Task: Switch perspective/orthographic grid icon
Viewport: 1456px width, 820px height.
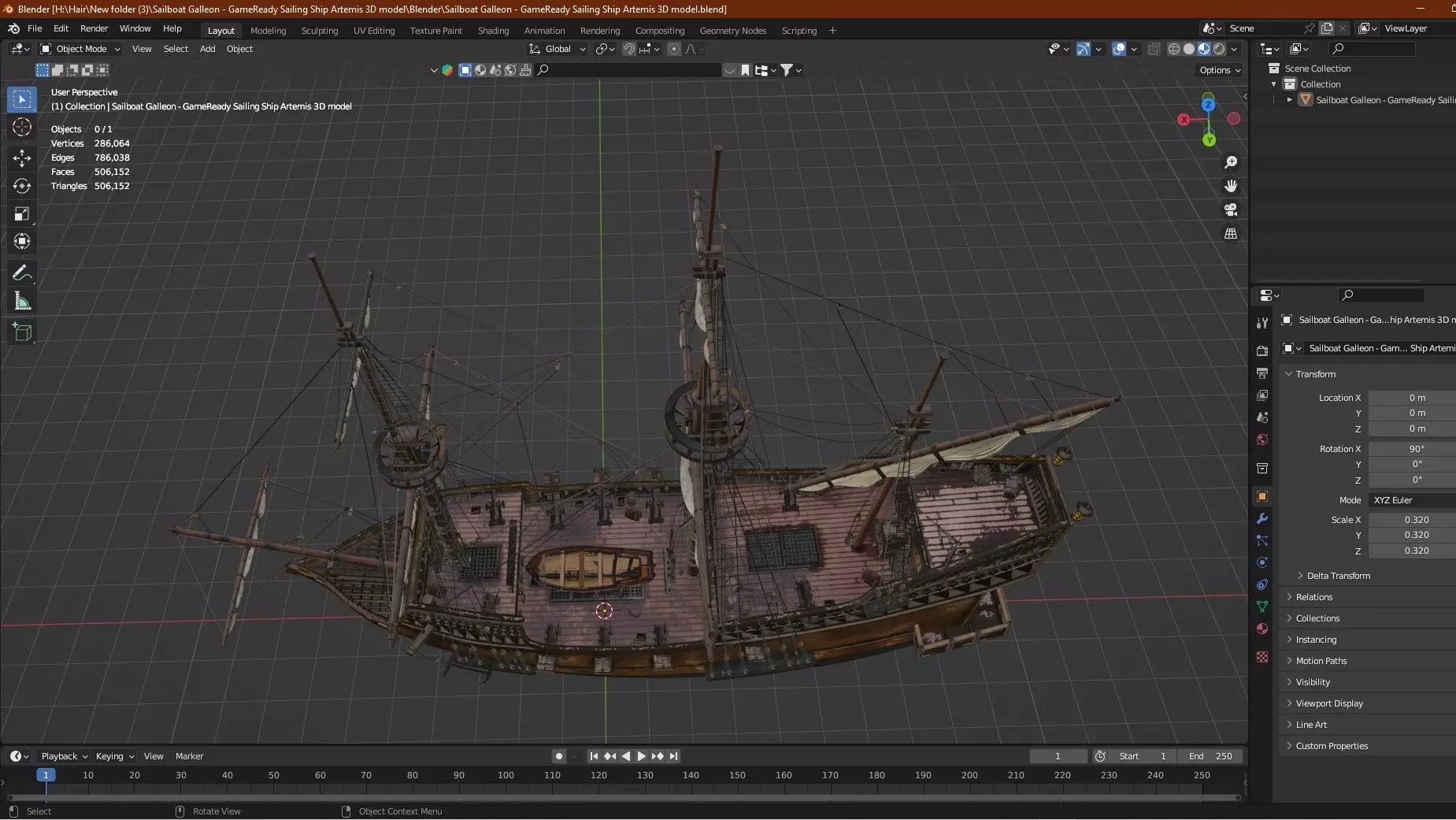Action: tap(1231, 234)
